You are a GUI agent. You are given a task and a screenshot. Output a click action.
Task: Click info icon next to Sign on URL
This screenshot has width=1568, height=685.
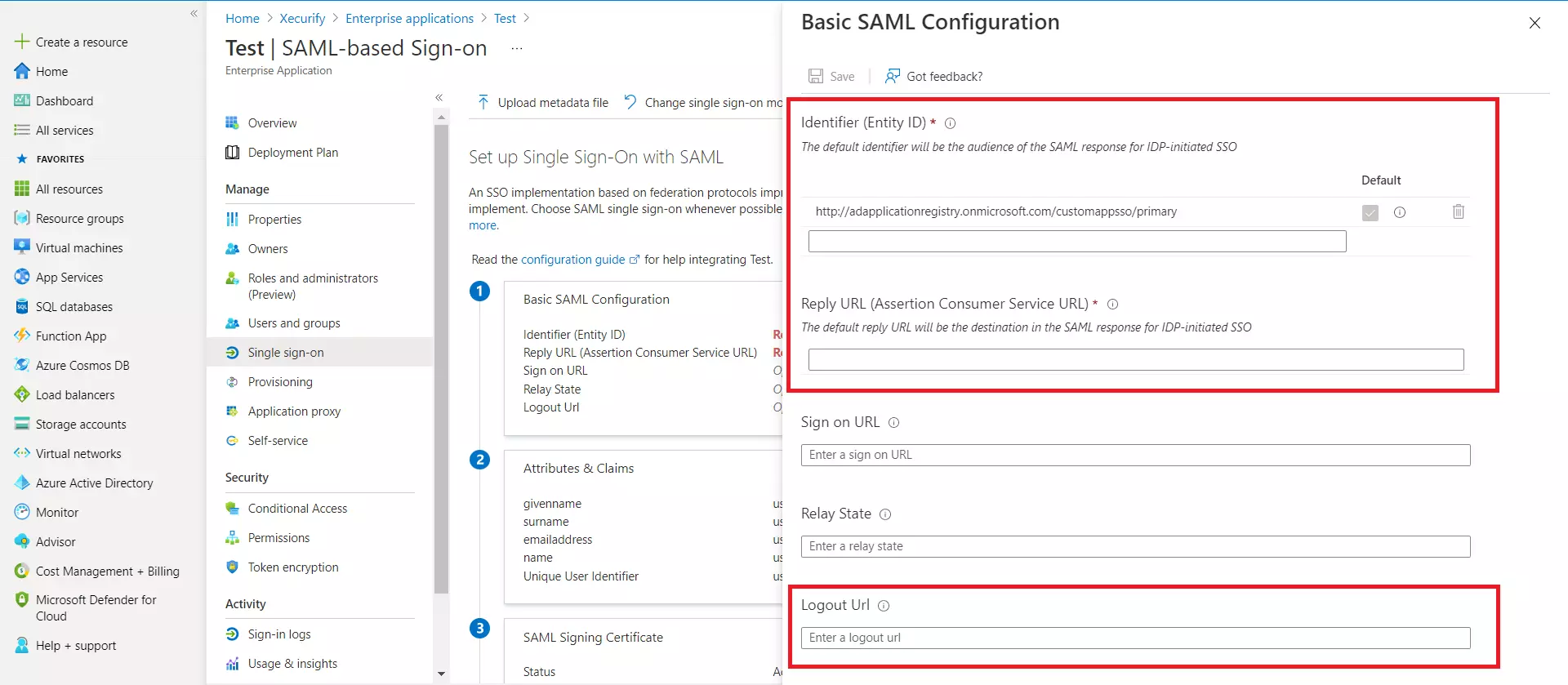(x=893, y=422)
